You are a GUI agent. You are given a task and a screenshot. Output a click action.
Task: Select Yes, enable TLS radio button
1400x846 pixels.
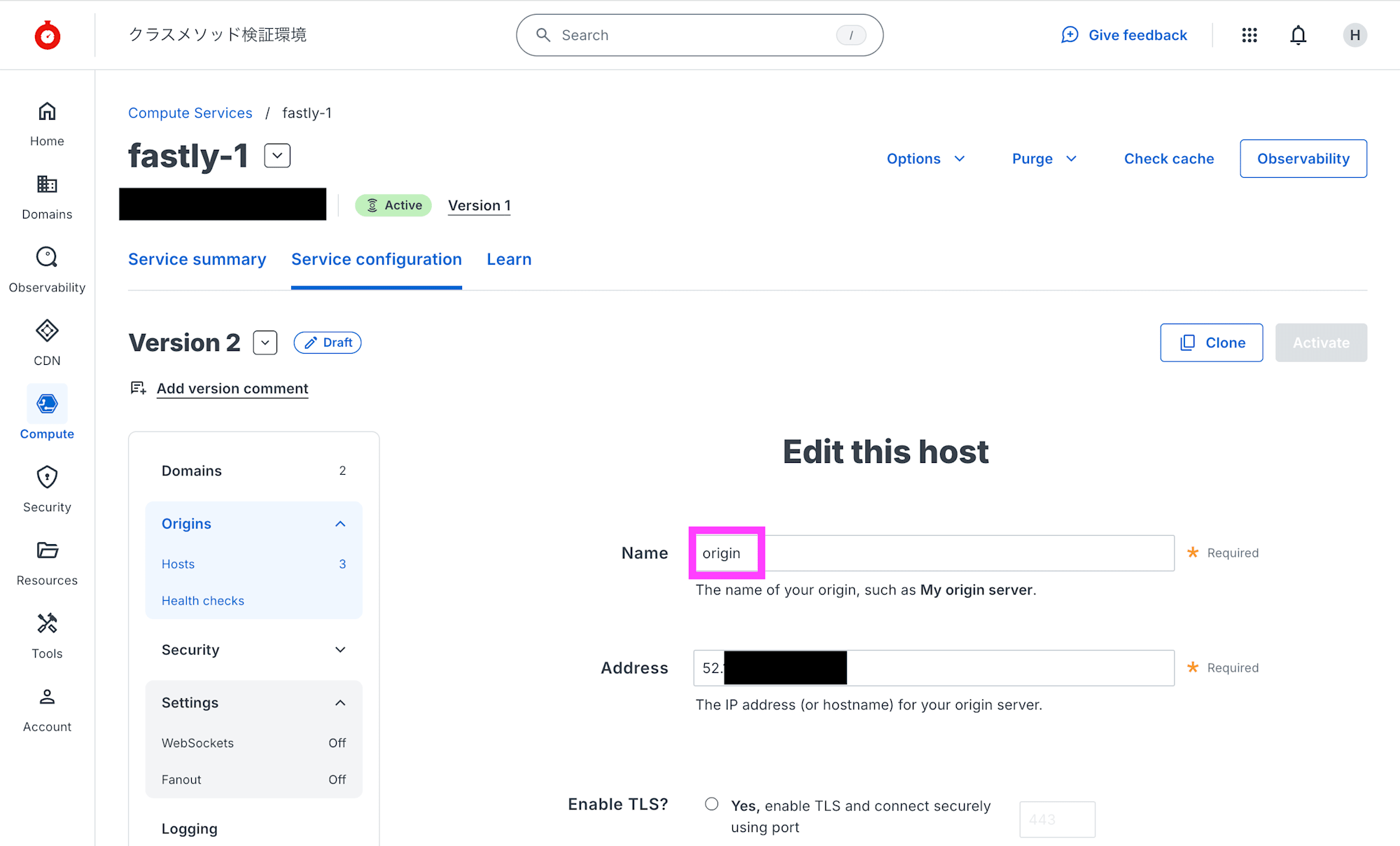(711, 804)
